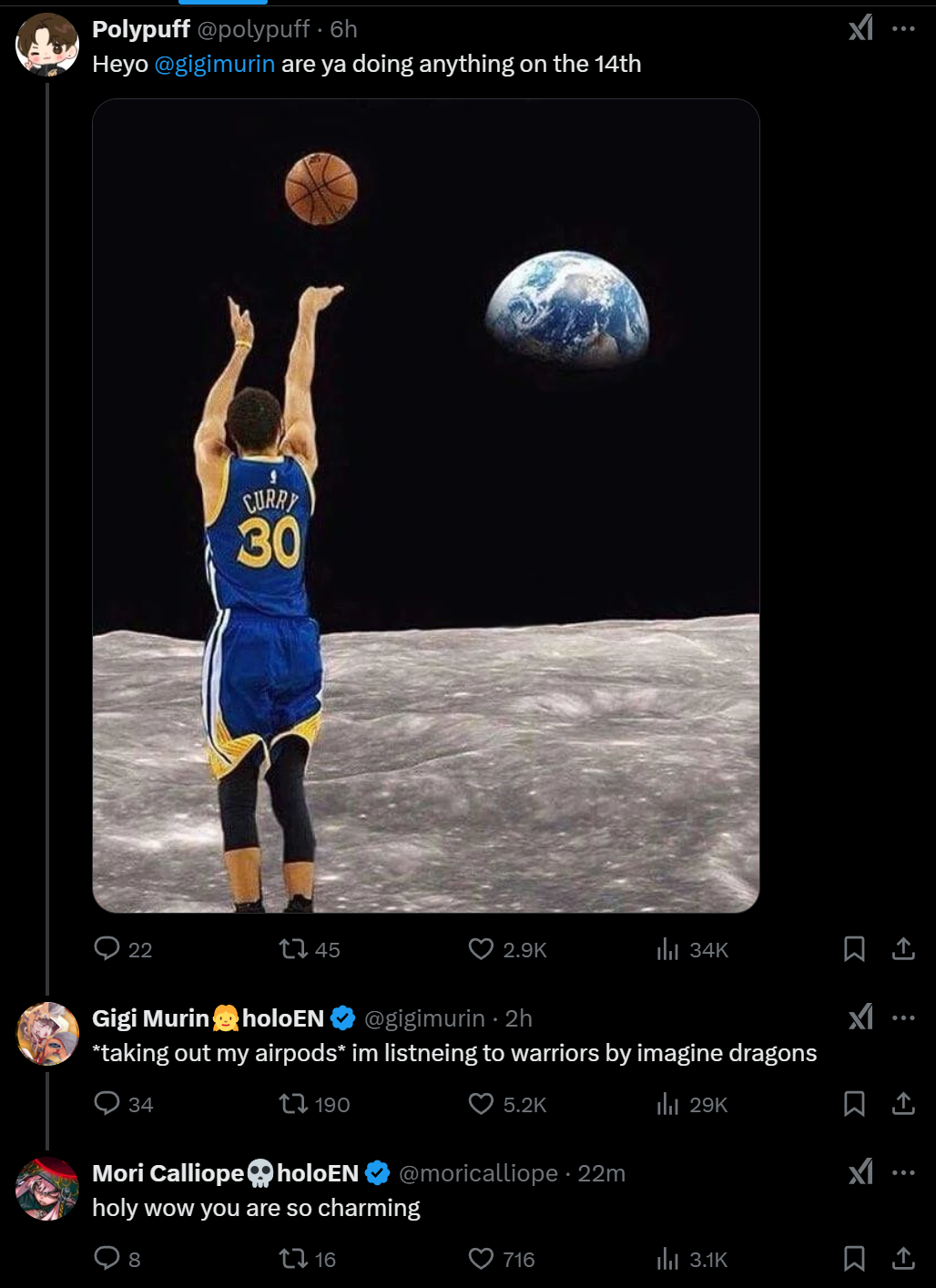Open Grok icon on Polypuff's tweet
Viewport: 936px width, 1288px height.
pyautogui.click(x=860, y=28)
